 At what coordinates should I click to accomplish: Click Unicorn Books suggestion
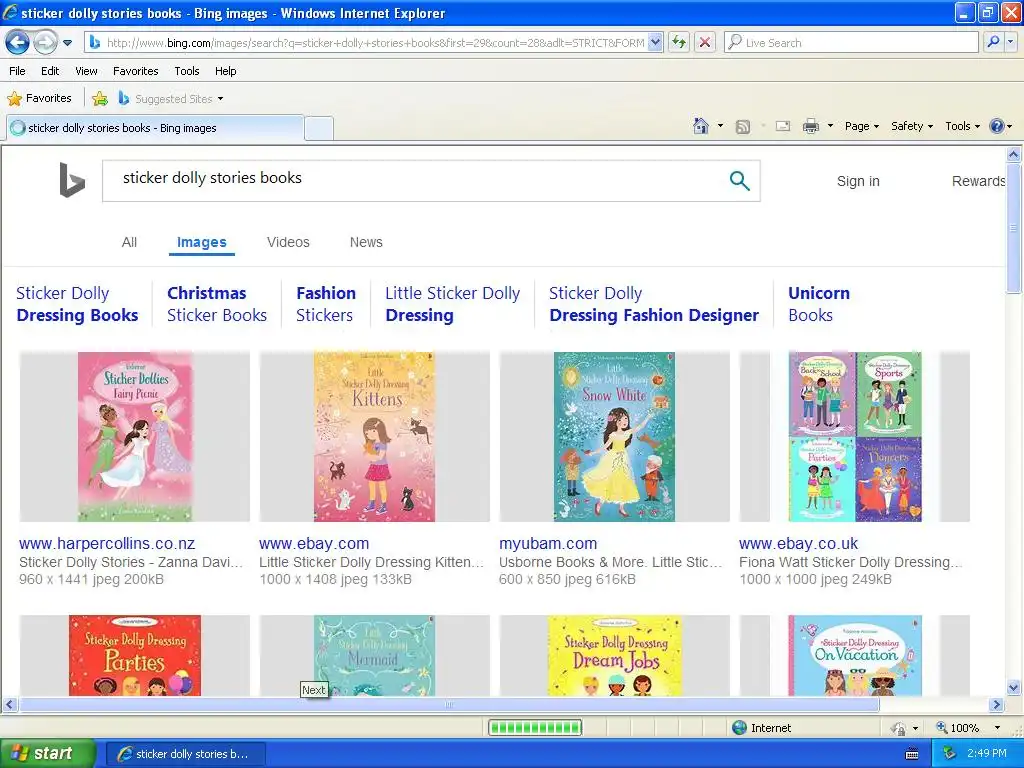point(819,304)
